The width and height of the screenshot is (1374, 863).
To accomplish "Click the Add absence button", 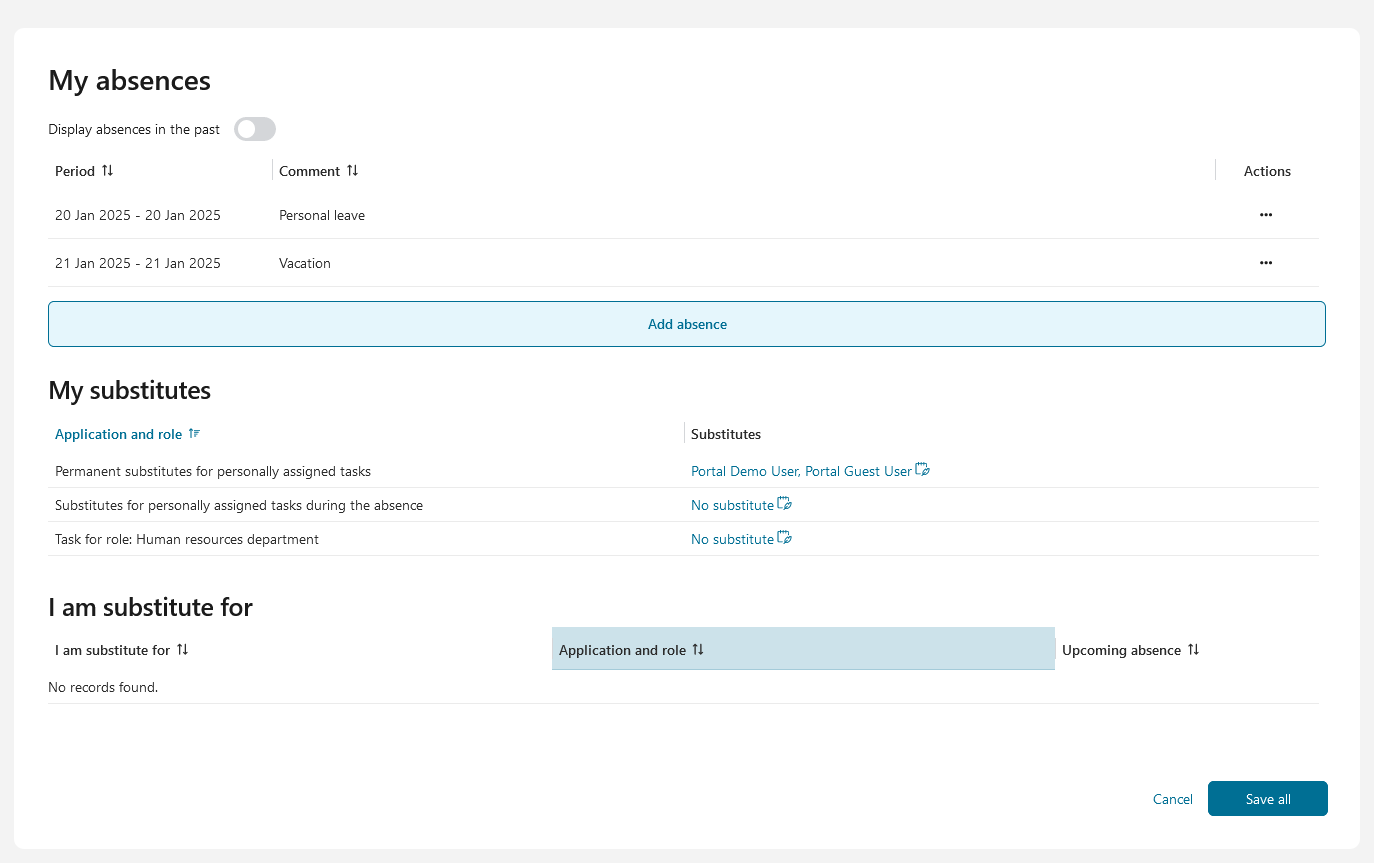I will click(687, 324).
